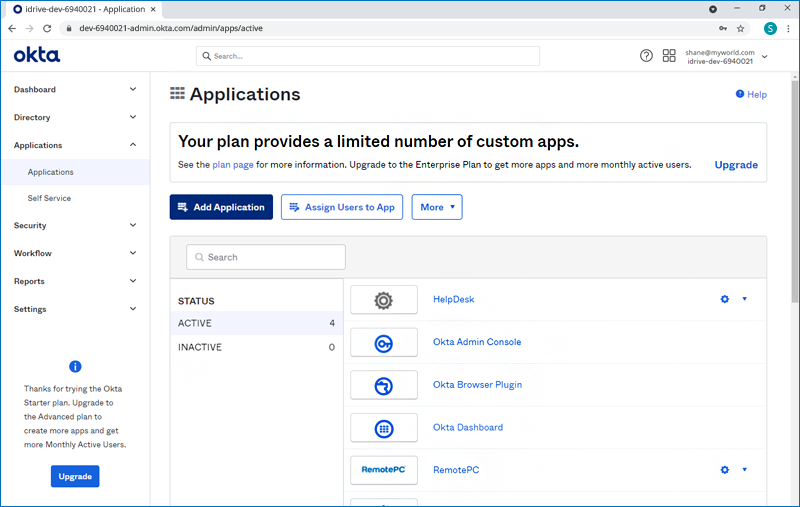Expand the Dashboard sidebar section

click(74, 90)
